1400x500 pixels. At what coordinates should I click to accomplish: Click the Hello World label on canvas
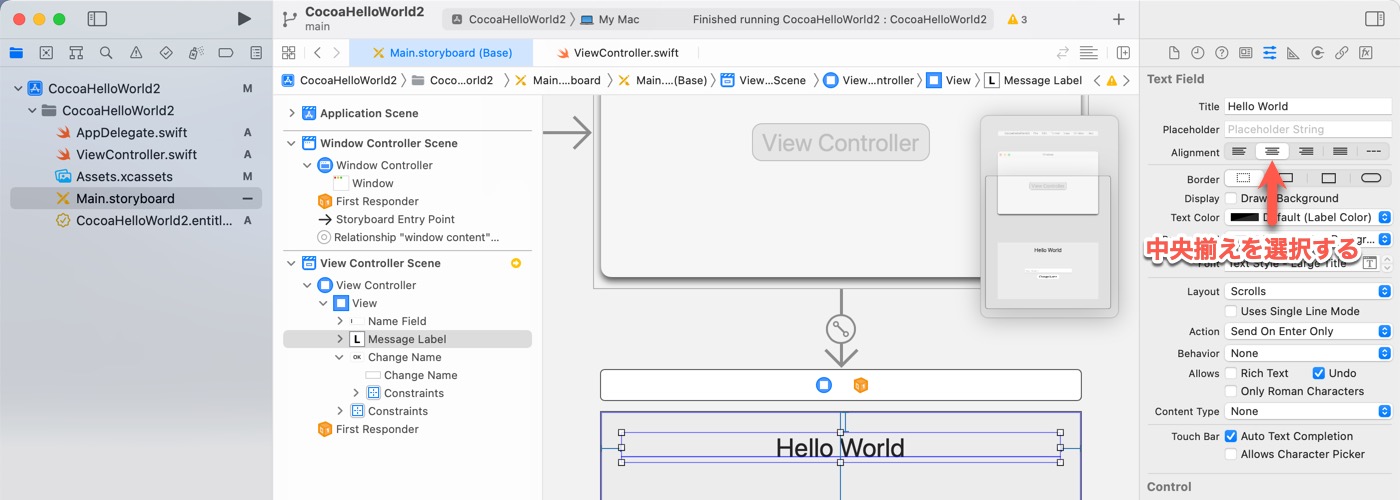840,447
